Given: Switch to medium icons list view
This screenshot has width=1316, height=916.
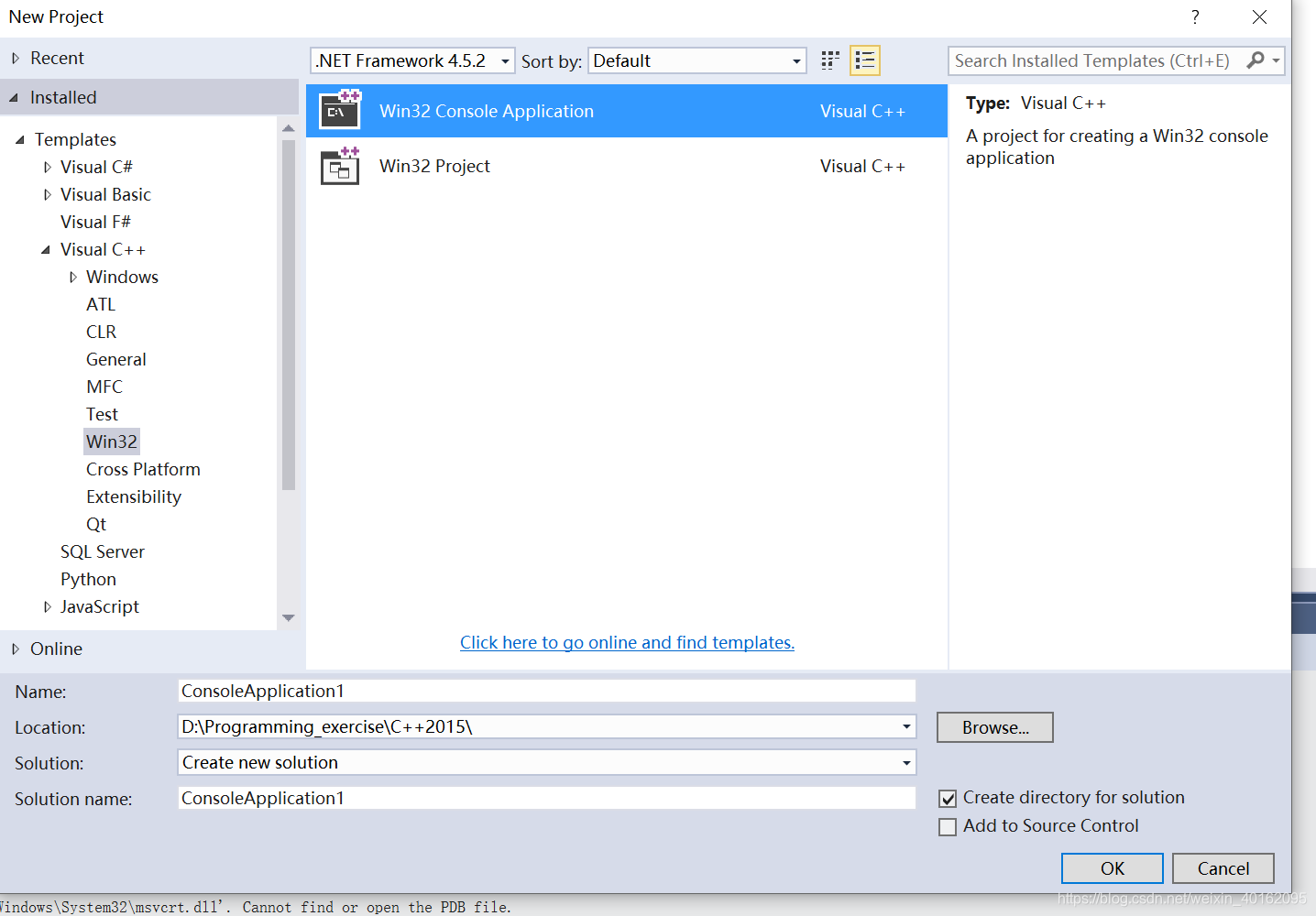Looking at the screenshot, I should [x=865, y=60].
